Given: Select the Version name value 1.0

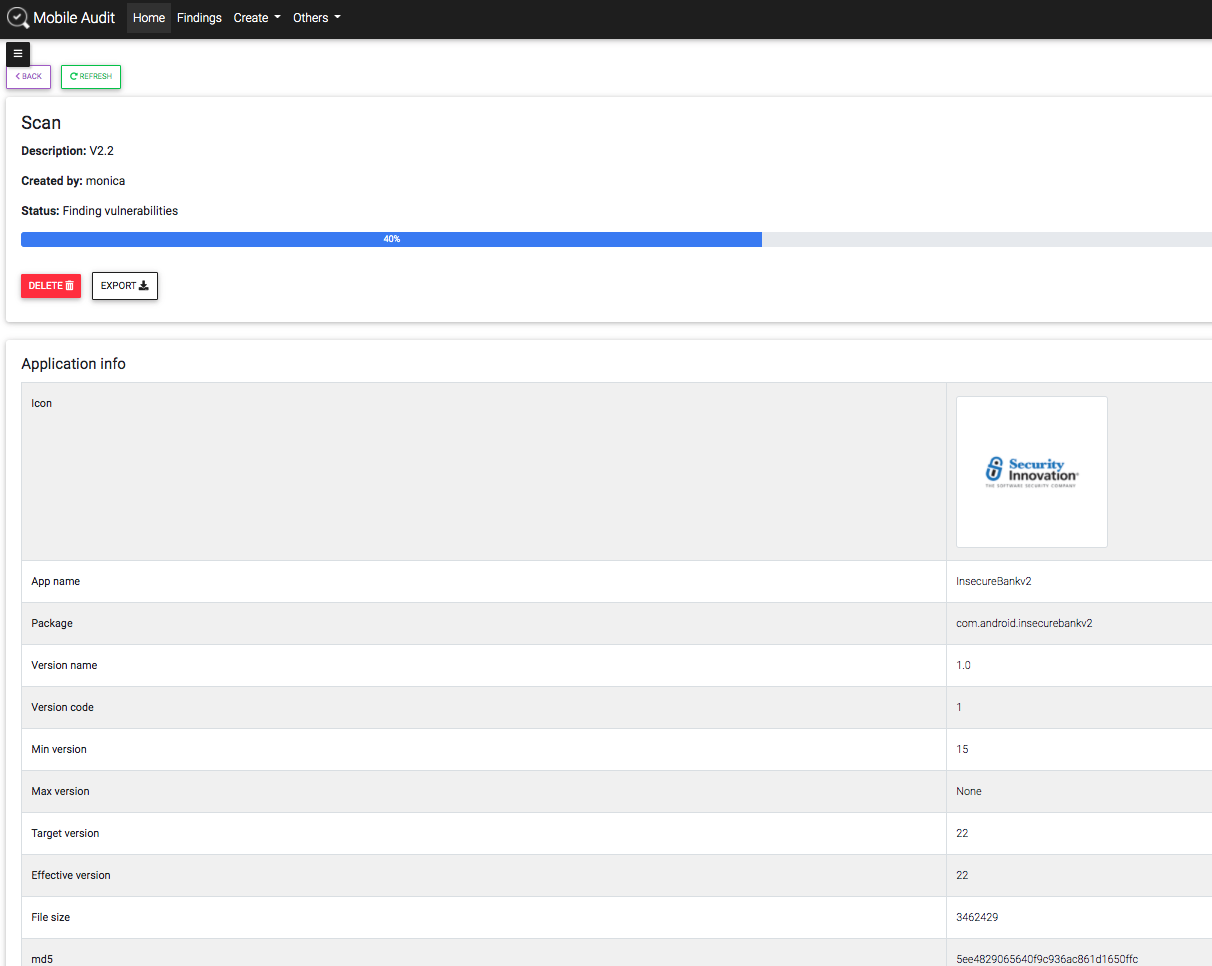Looking at the screenshot, I should [963, 665].
